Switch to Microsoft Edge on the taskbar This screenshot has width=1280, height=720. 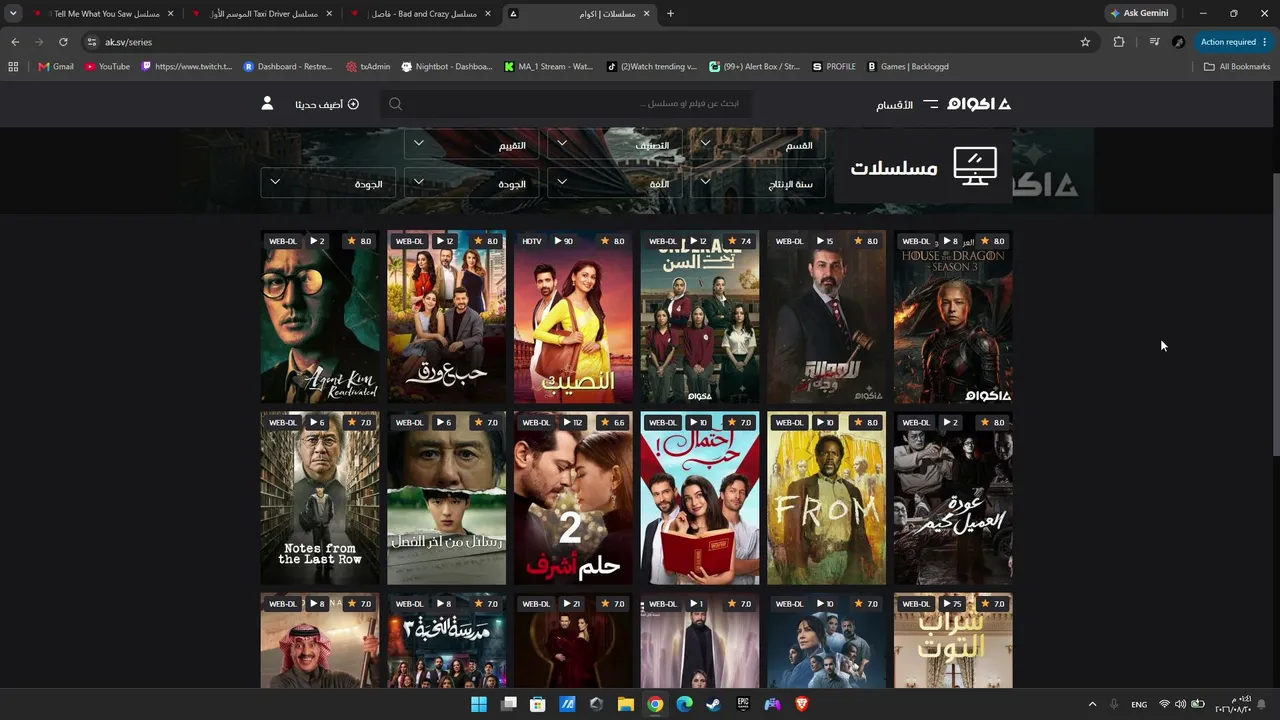coord(684,704)
